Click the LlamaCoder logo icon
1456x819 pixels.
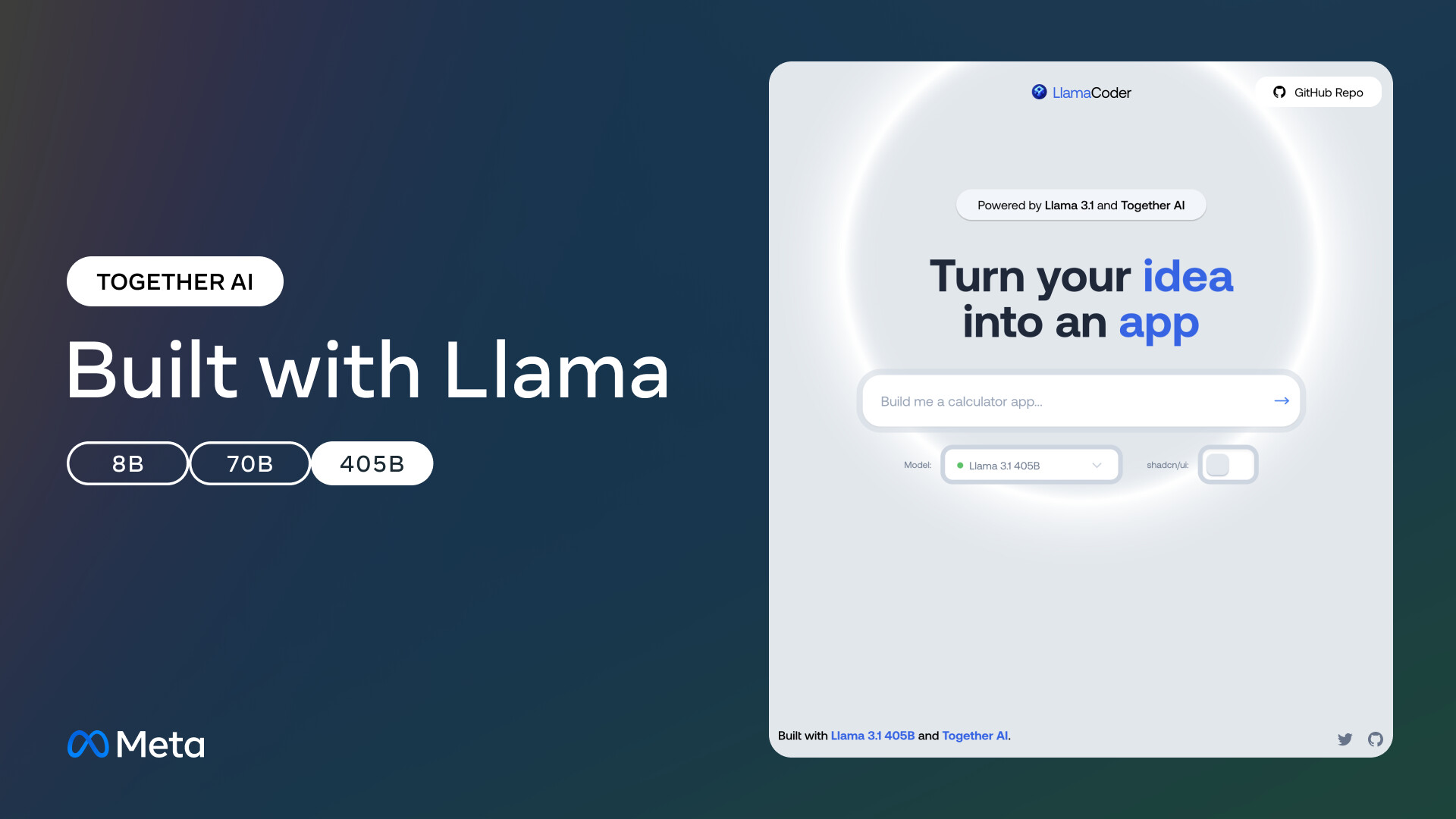[1038, 91]
